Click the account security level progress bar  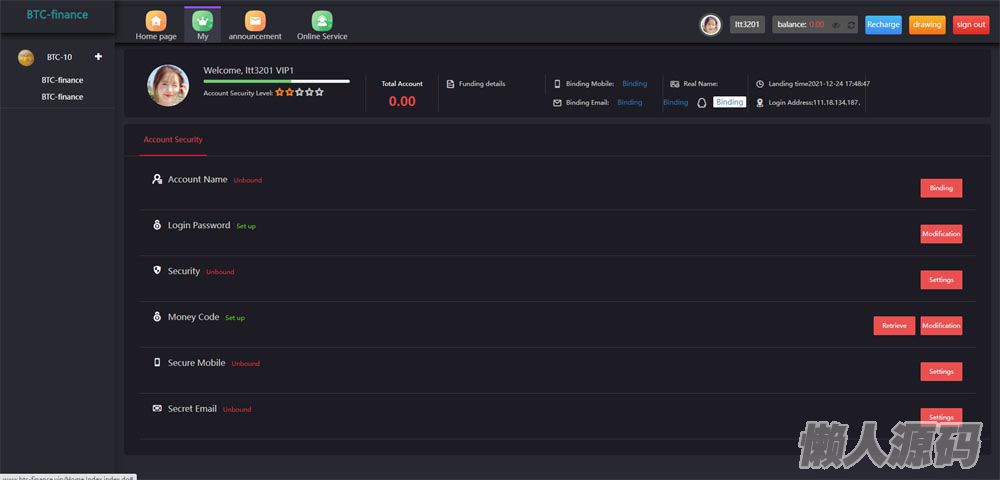(276, 81)
